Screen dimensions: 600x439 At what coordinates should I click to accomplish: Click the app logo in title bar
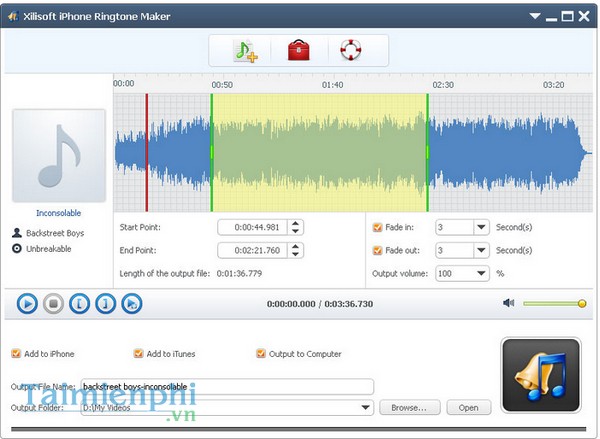(13, 16)
